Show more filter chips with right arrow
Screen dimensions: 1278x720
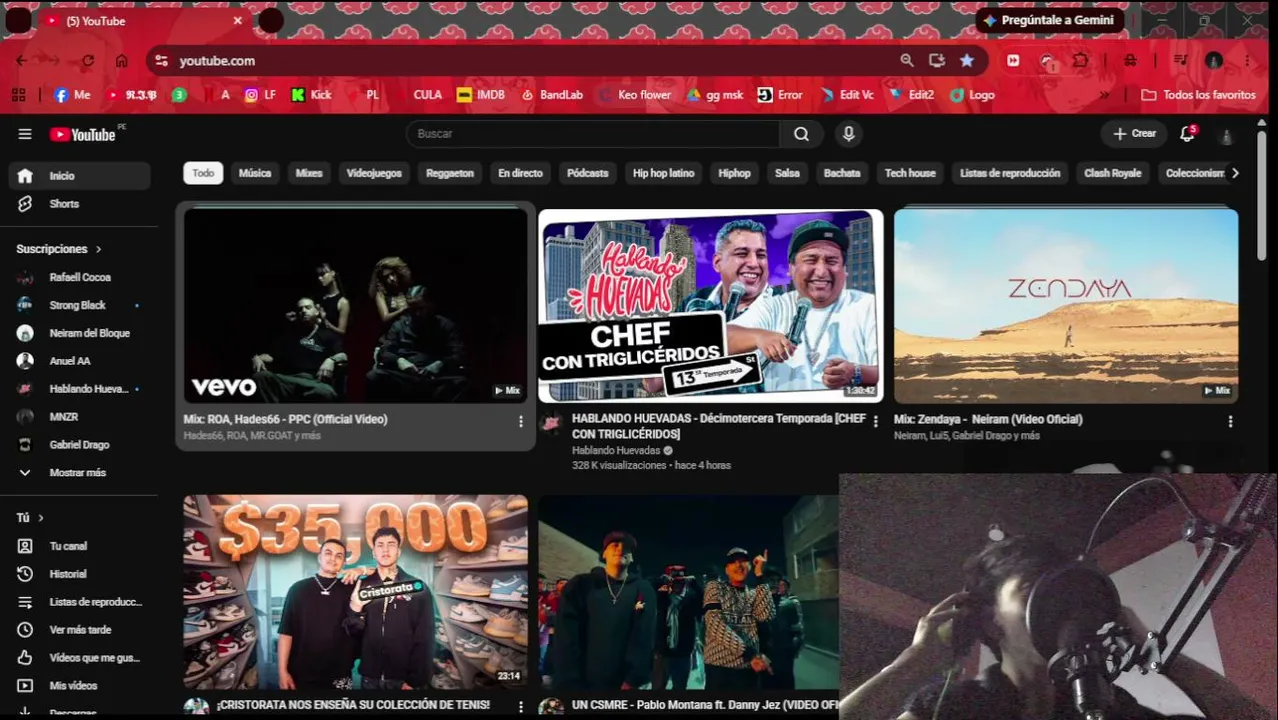tap(1235, 173)
